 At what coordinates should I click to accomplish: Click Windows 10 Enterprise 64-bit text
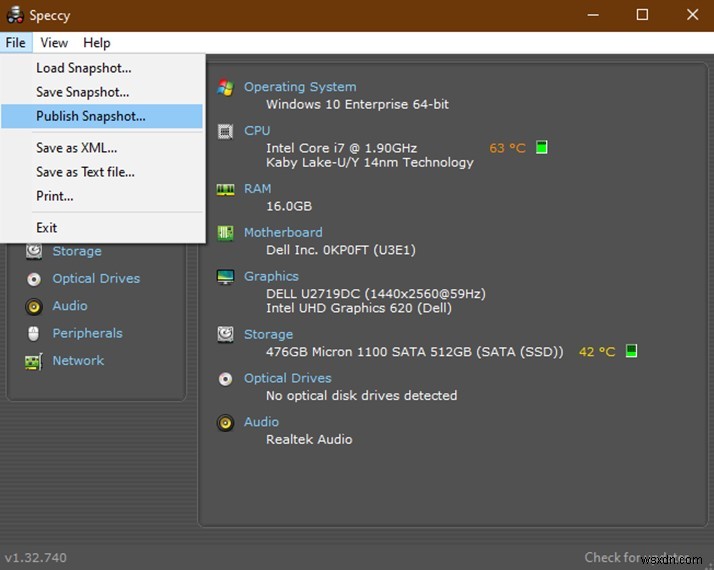click(x=357, y=104)
